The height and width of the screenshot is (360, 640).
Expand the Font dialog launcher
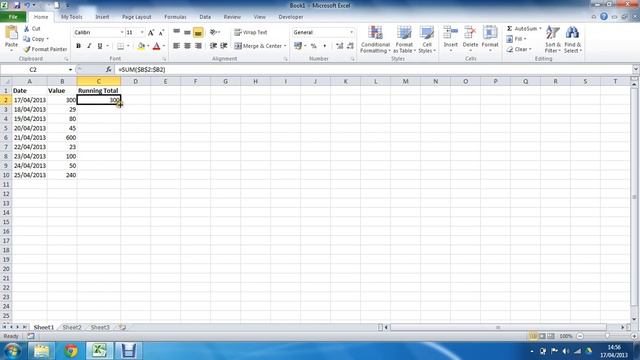[164, 59]
